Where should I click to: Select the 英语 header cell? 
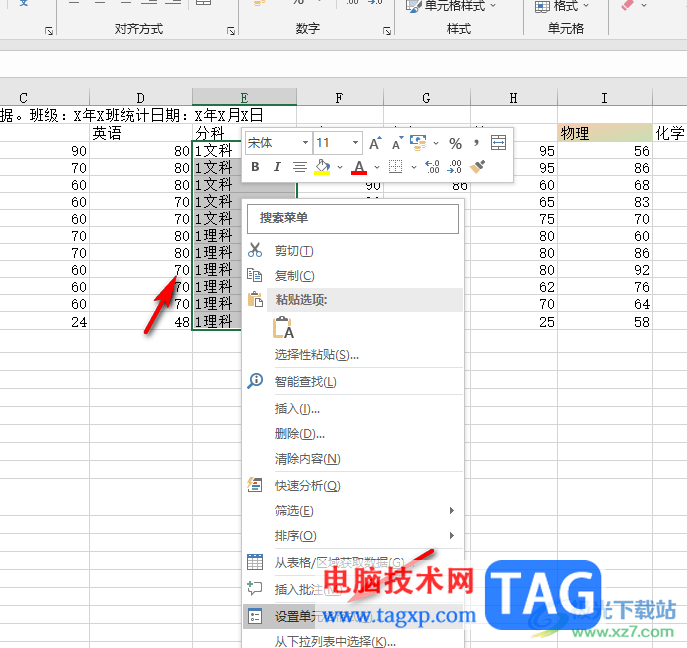pos(141,133)
